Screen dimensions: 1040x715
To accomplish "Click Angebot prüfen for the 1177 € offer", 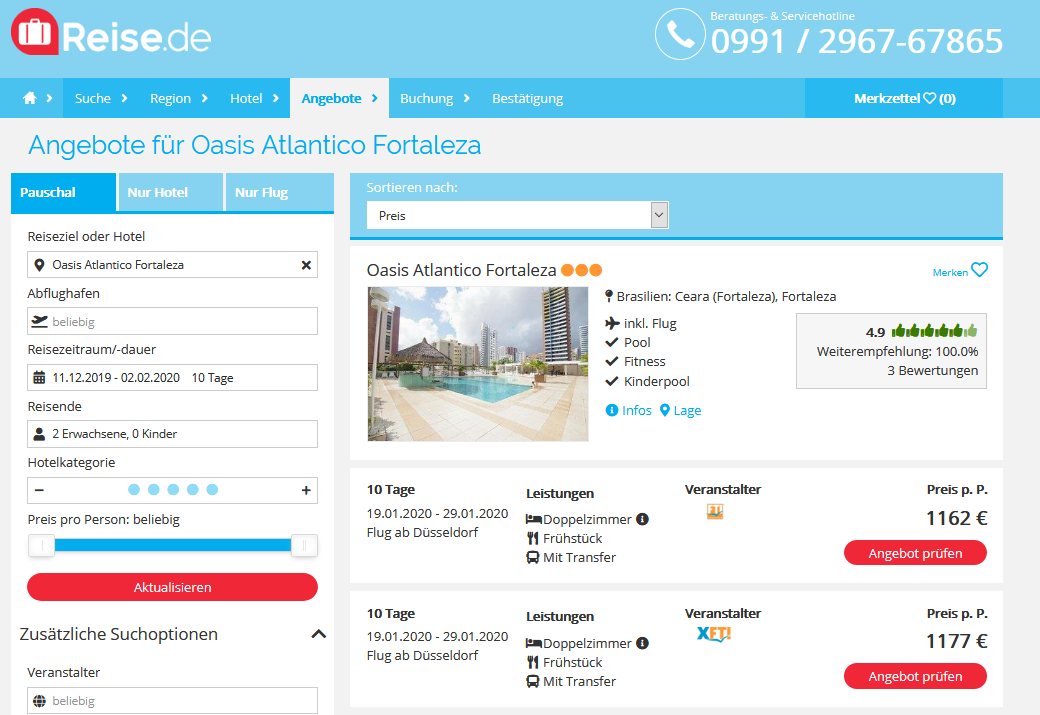I will pos(915,676).
